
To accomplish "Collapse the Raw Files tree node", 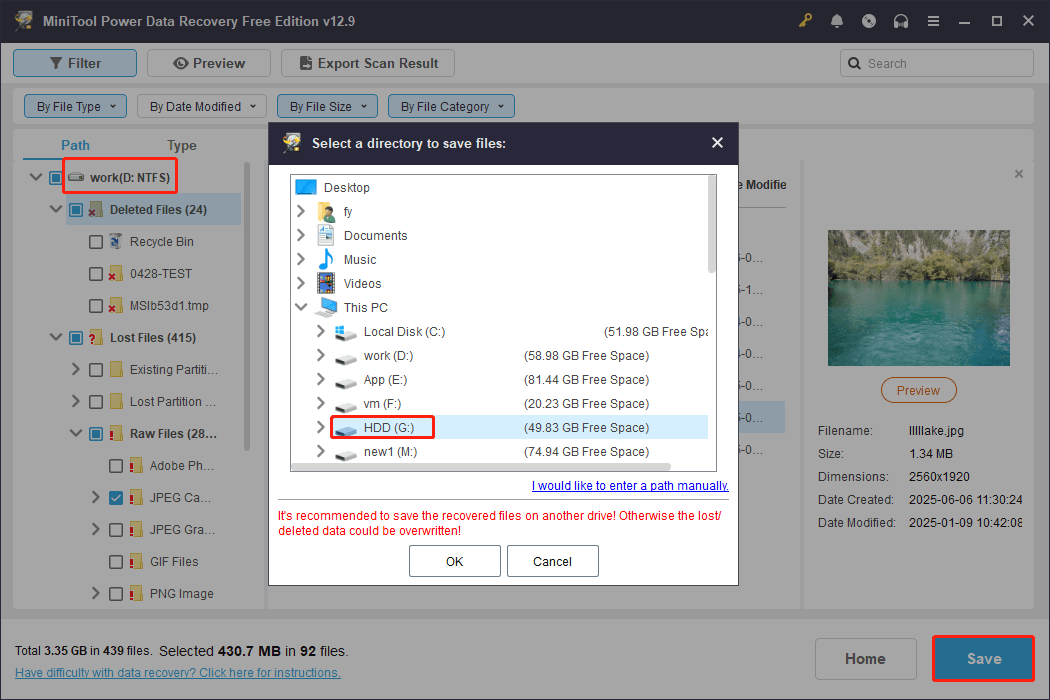I will pyautogui.click(x=76, y=433).
